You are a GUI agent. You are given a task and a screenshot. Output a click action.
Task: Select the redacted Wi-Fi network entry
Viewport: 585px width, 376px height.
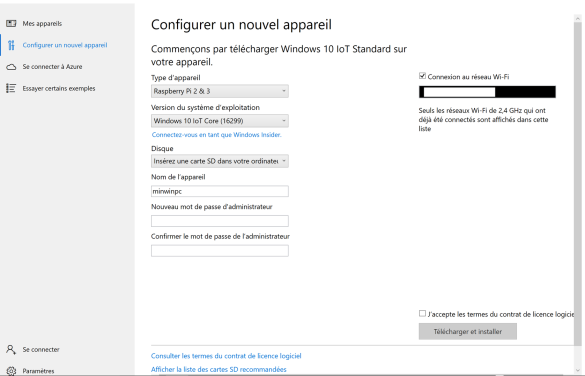[x=487, y=92]
